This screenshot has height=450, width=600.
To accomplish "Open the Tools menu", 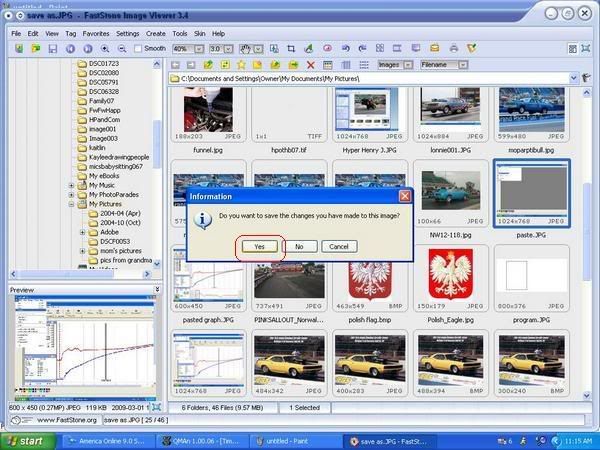I will (x=180, y=34).
